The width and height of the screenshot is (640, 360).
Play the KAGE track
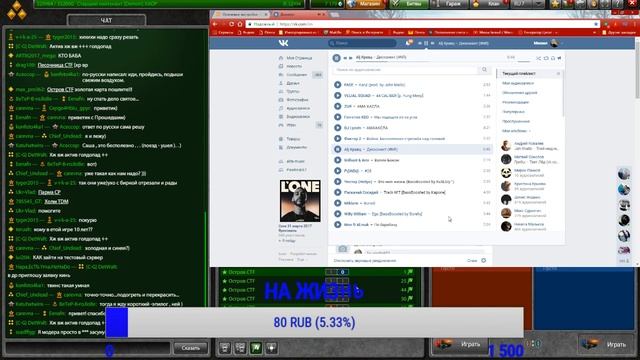pos(338,85)
